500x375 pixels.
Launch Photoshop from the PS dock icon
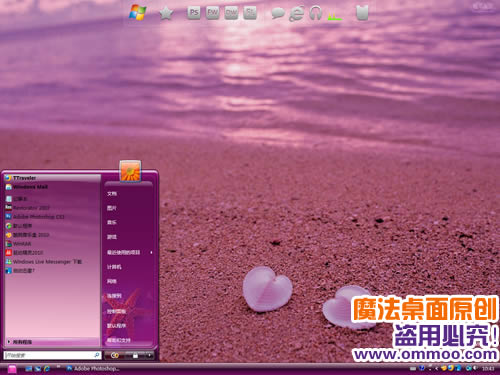pyautogui.click(x=194, y=13)
